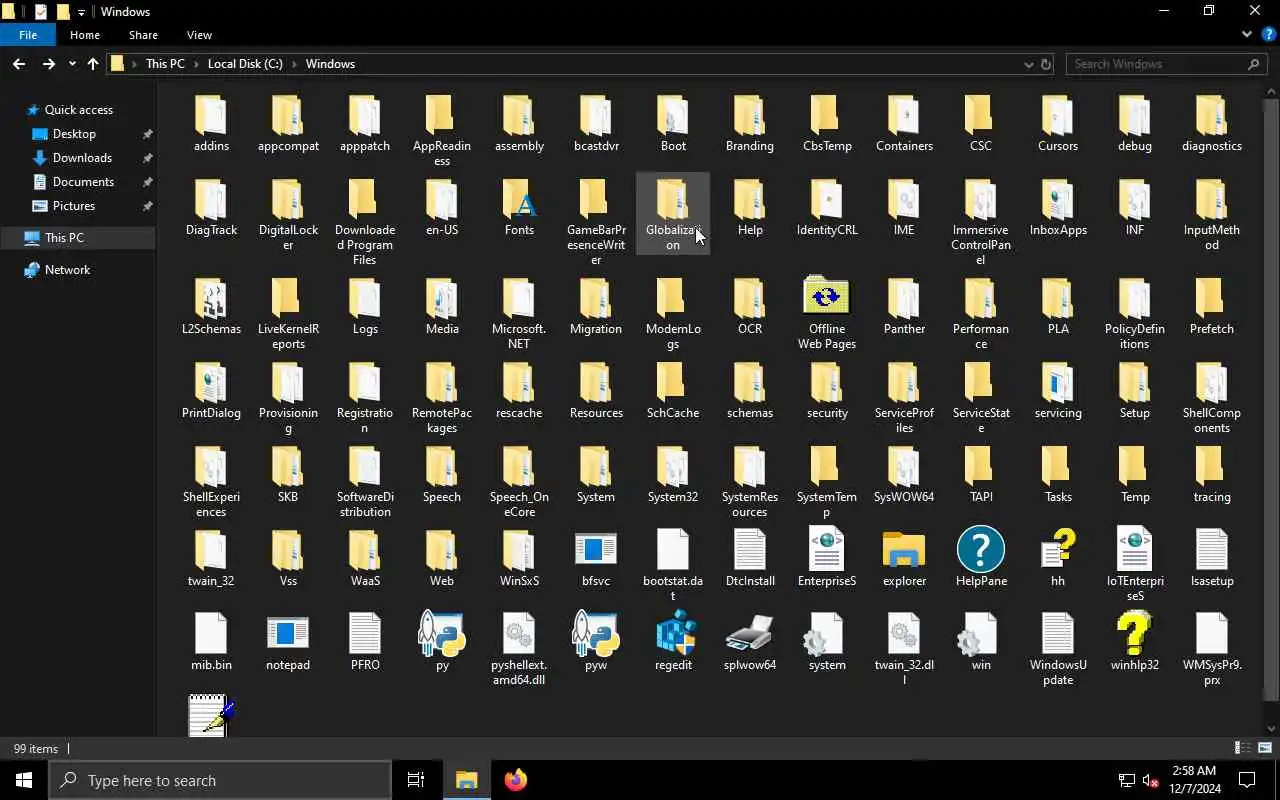This screenshot has width=1280, height=800.
Task: Open the Windows Start menu
Action: (24, 780)
